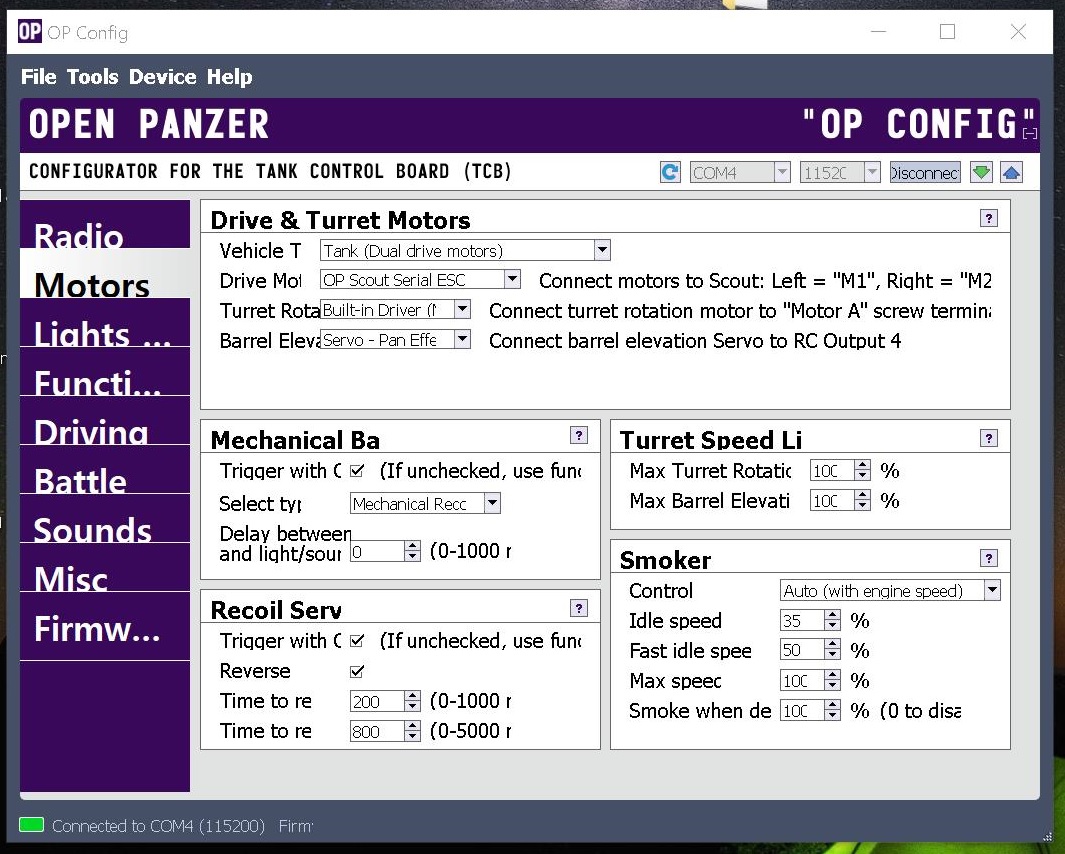Open help for Recoil Servo section

[579, 608]
